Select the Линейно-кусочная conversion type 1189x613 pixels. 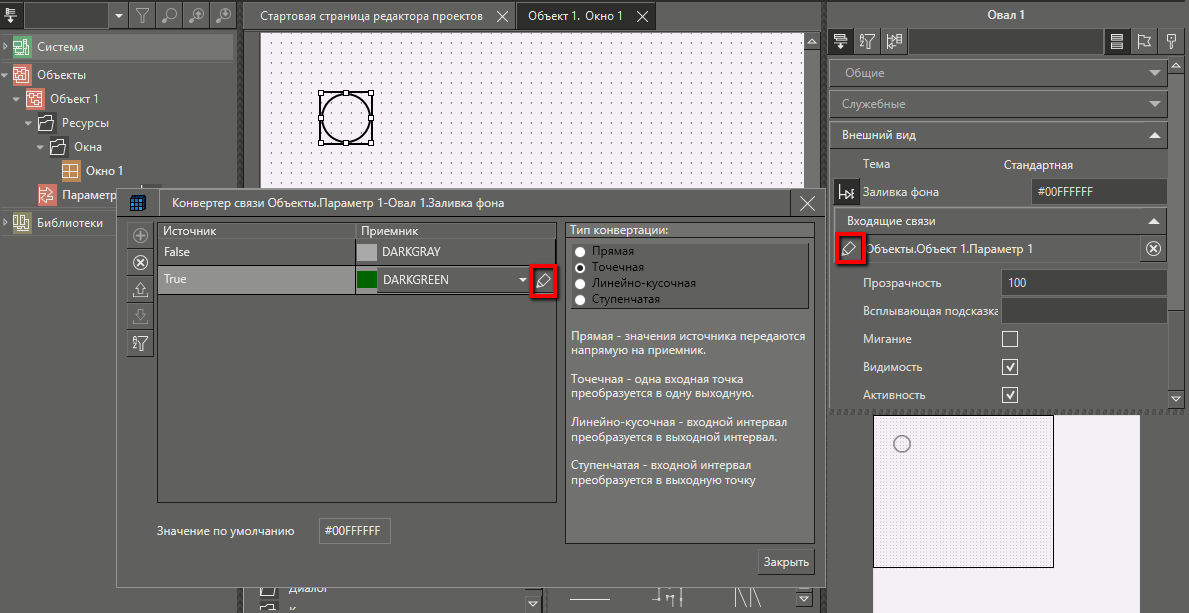coord(580,283)
